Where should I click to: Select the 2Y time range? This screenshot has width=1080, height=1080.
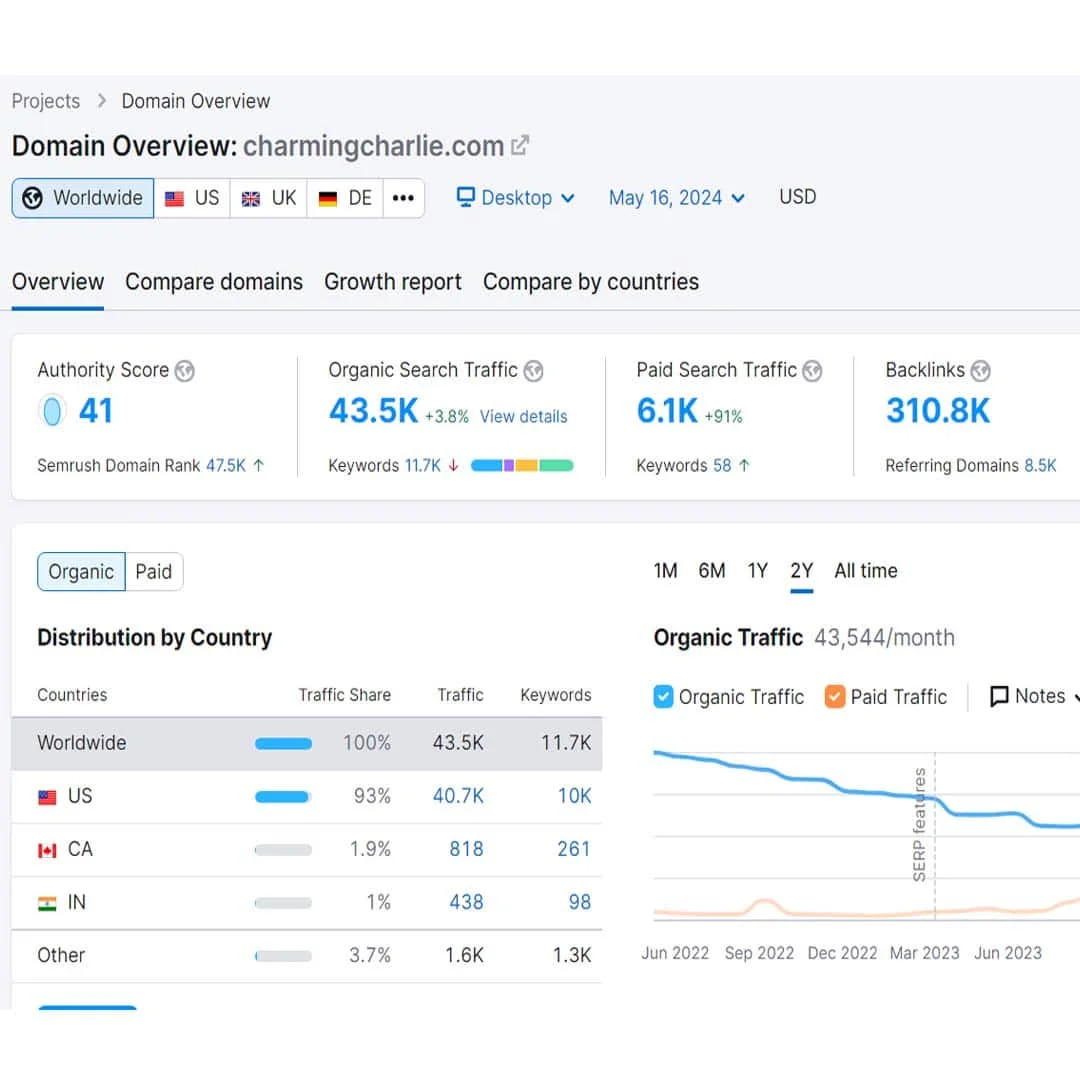tap(802, 571)
